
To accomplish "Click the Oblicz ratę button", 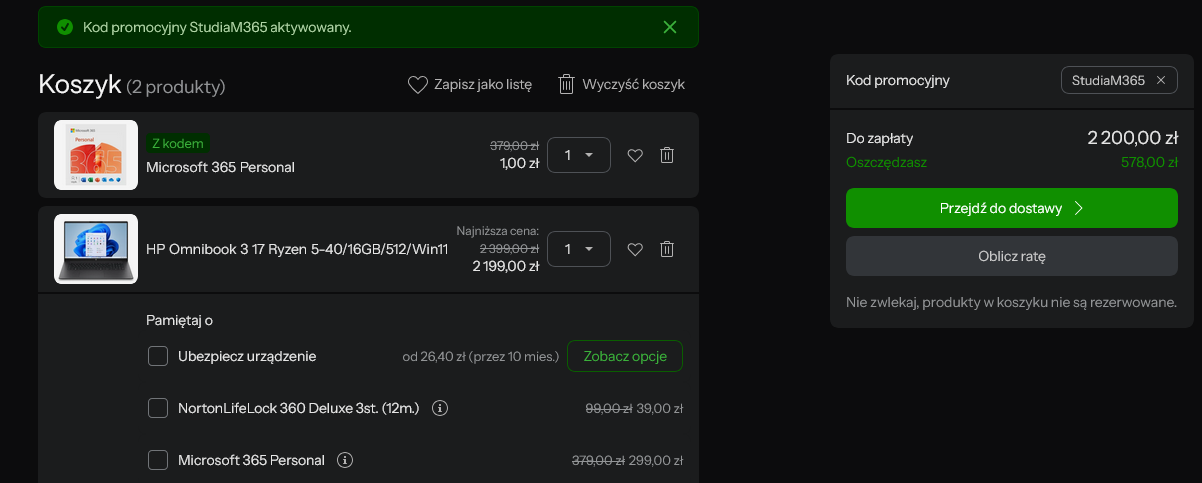I will (x=1012, y=256).
